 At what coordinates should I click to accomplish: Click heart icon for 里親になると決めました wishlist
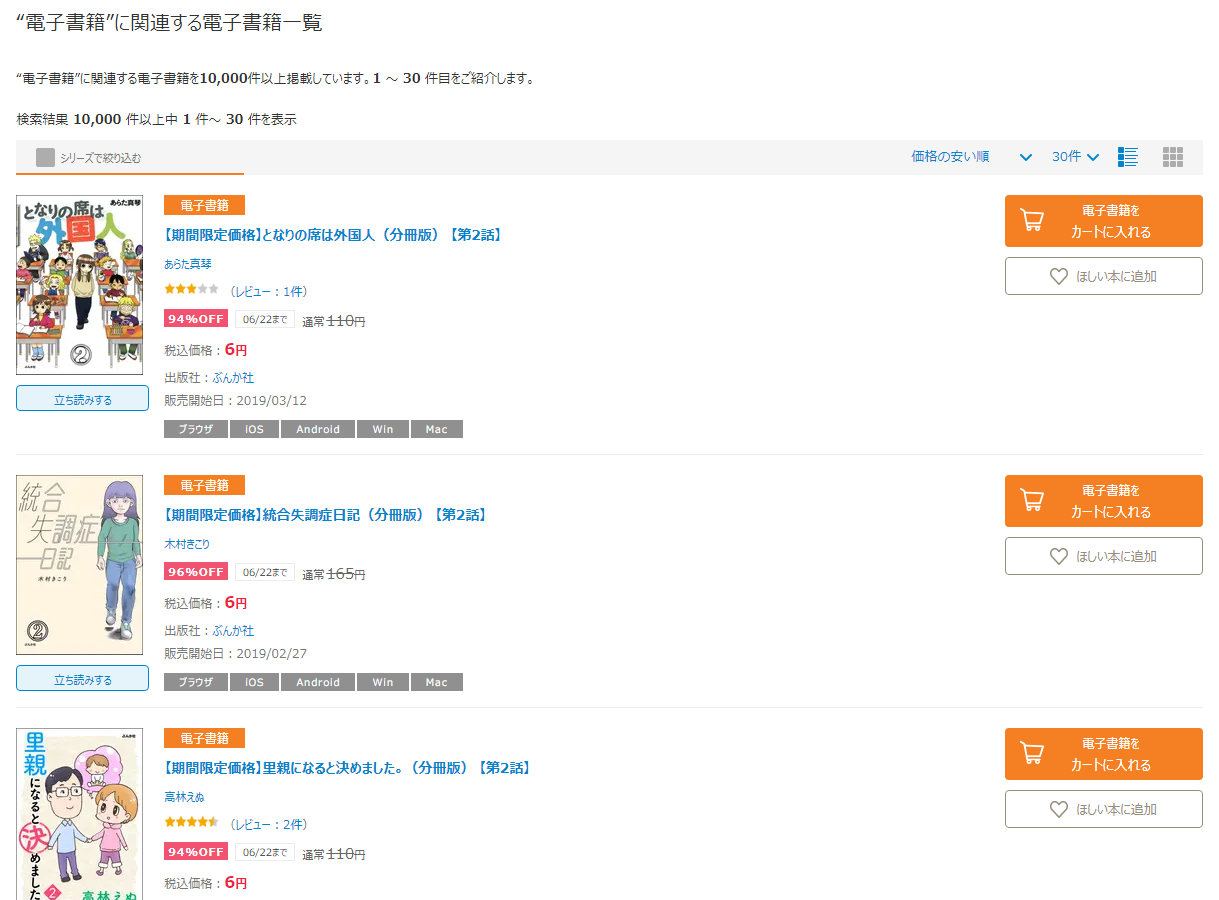[1059, 810]
